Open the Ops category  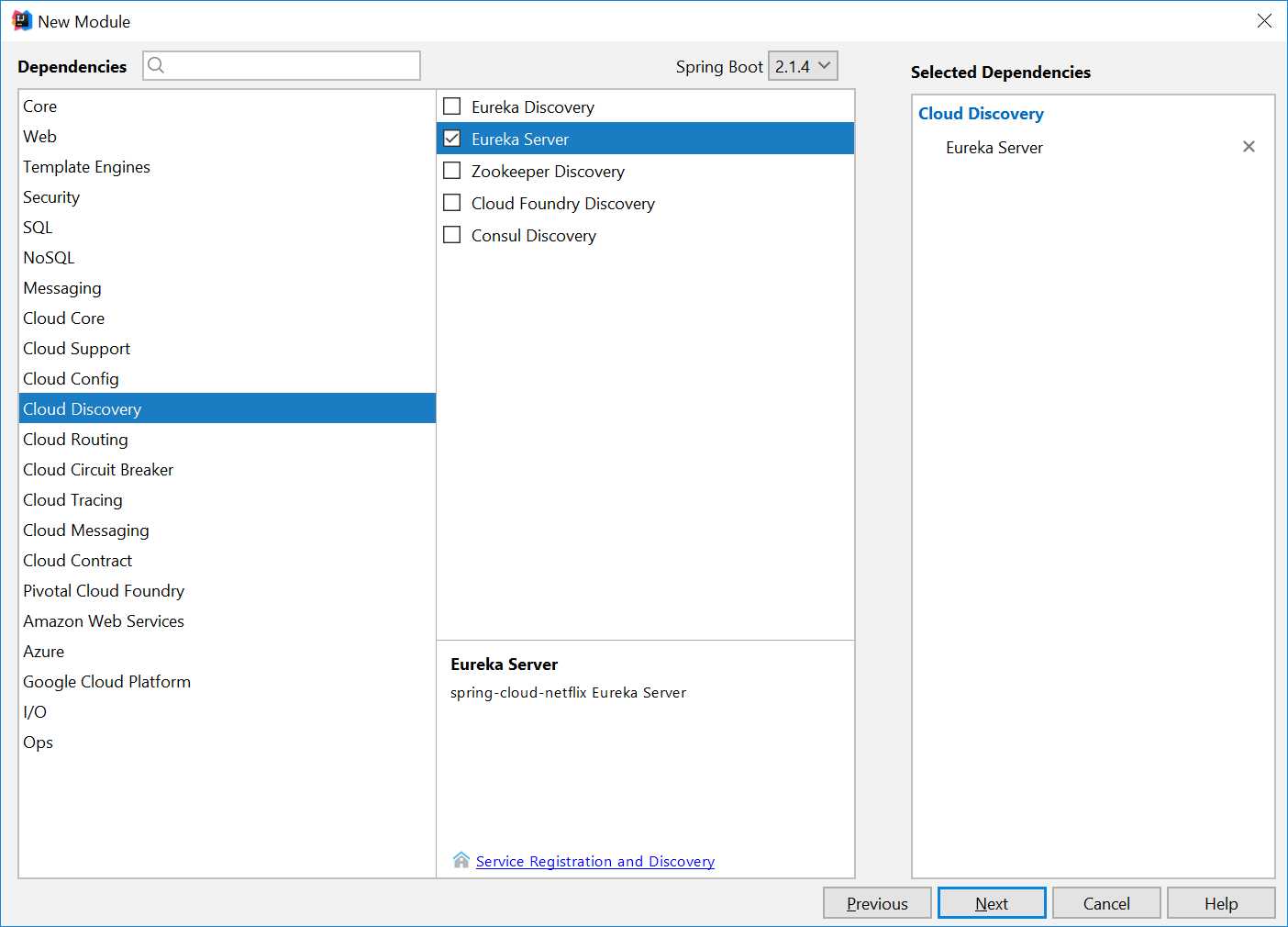click(x=228, y=743)
